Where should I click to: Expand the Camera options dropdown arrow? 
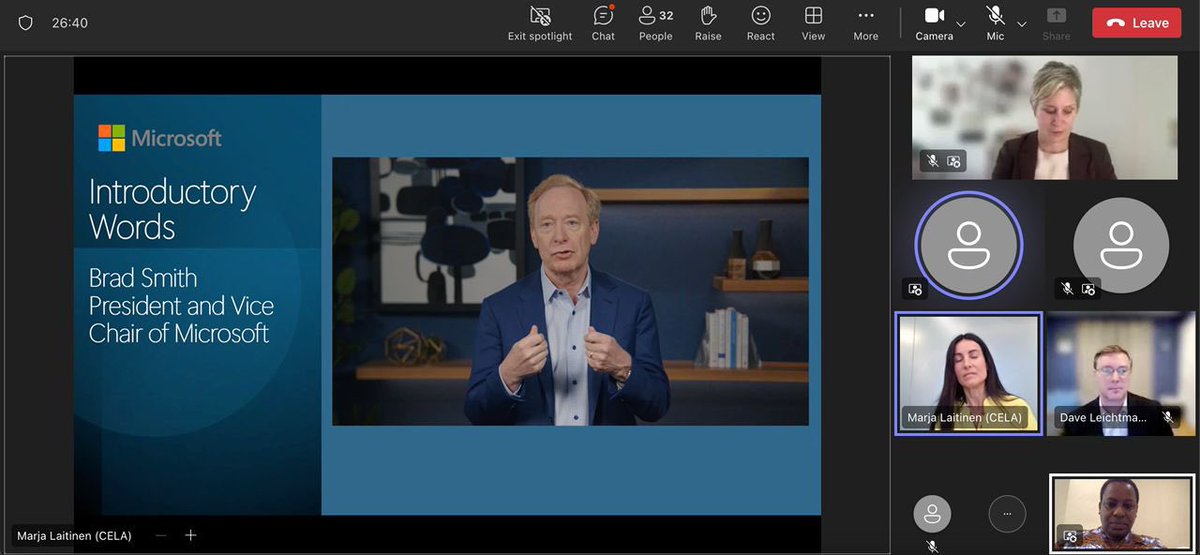[x=961, y=23]
